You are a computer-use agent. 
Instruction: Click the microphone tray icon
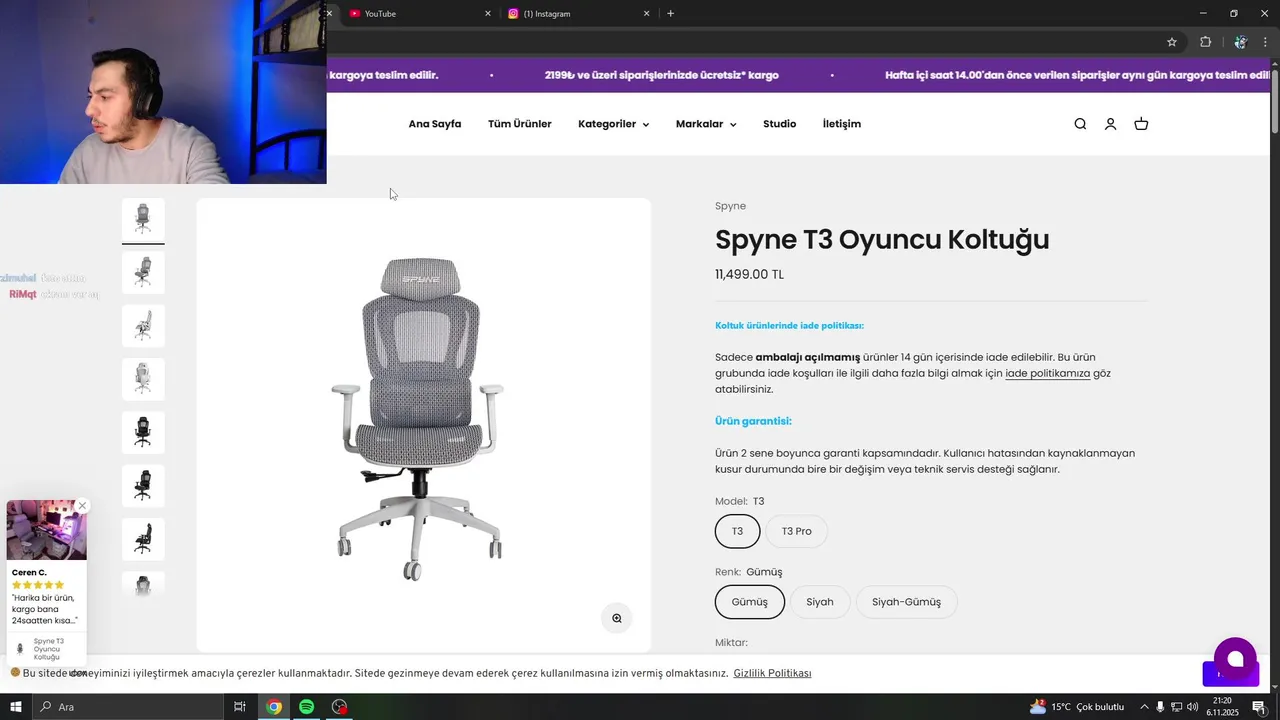1160,707
